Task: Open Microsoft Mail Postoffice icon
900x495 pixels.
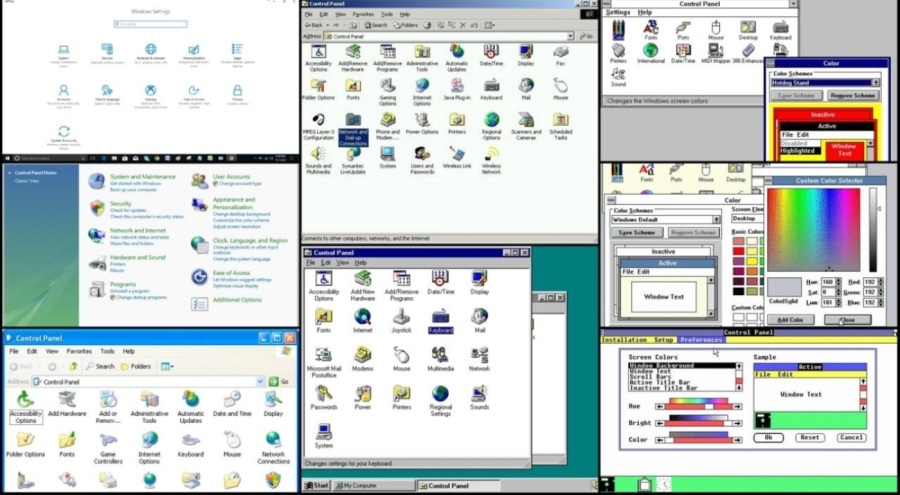Action: [x=323, y=356]
